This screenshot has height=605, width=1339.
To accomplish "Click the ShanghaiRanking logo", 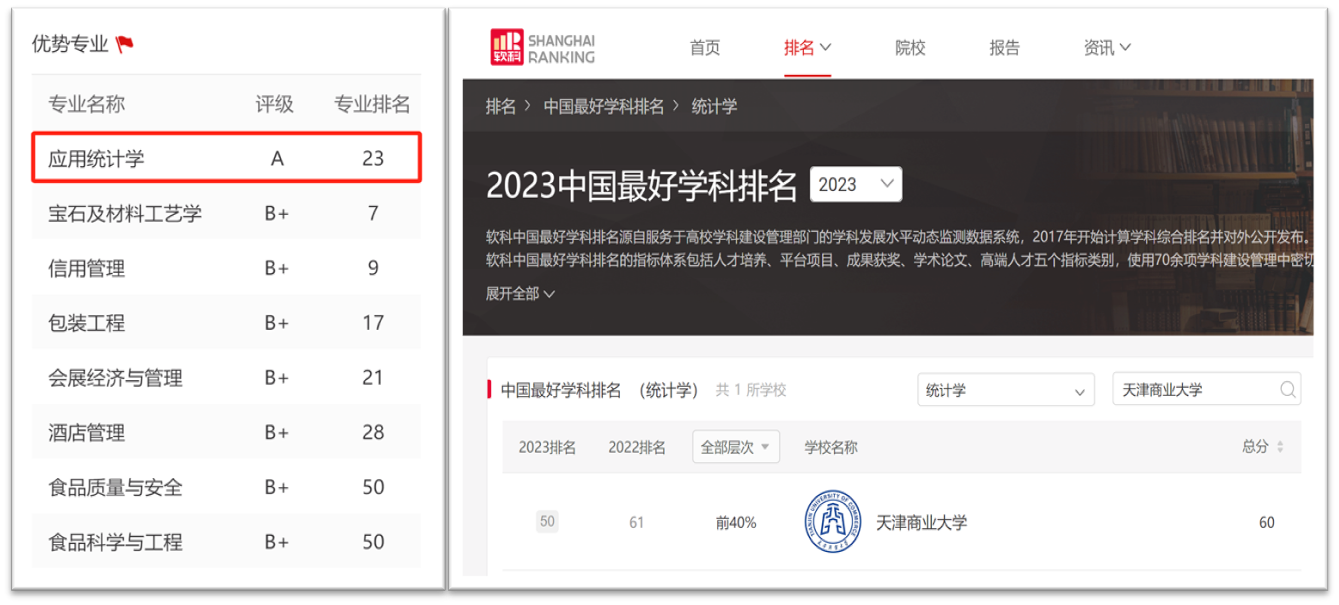I will click(543, 47).
